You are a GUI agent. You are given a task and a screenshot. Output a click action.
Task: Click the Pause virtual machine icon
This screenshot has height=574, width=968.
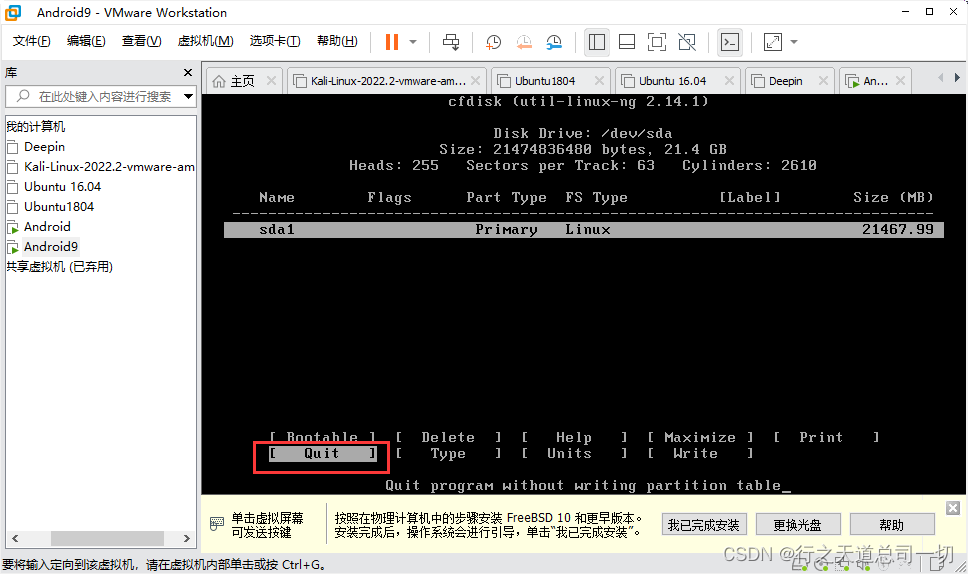click(x=392, y=42)
